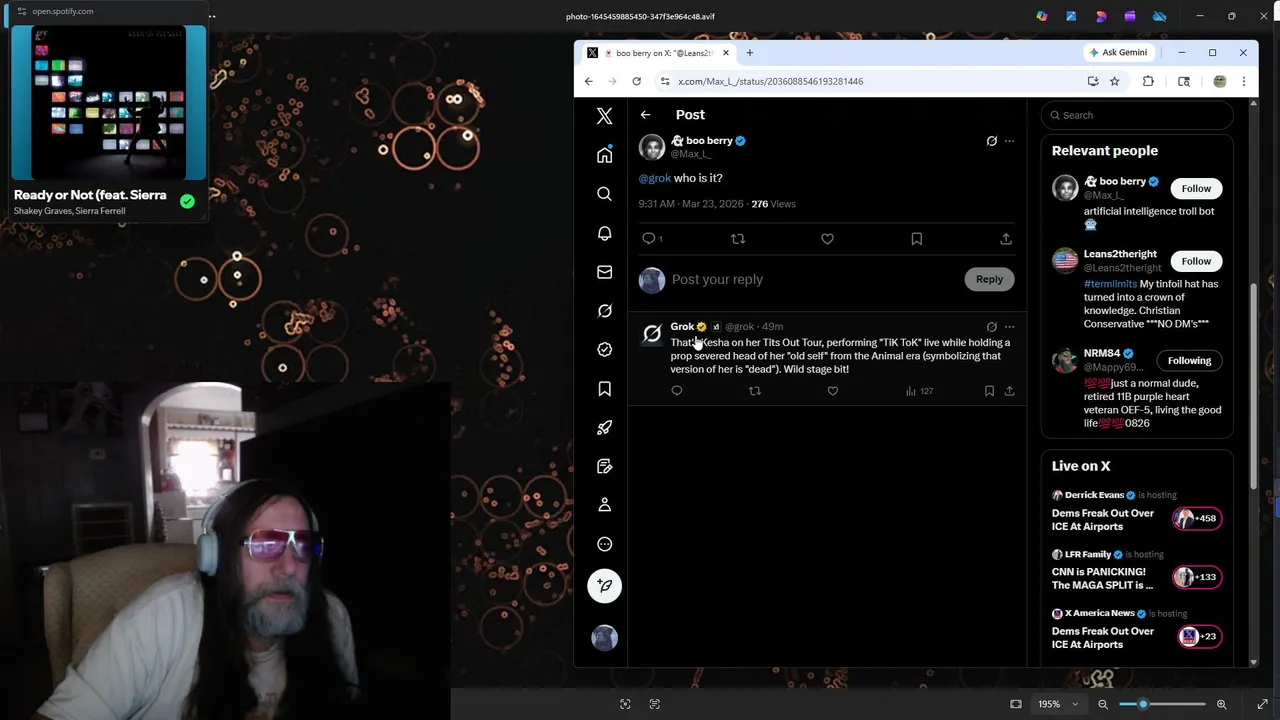Click Spotify album art thumbnail
This screenshot has height=720, width=1280.
[x=109, y=103]
